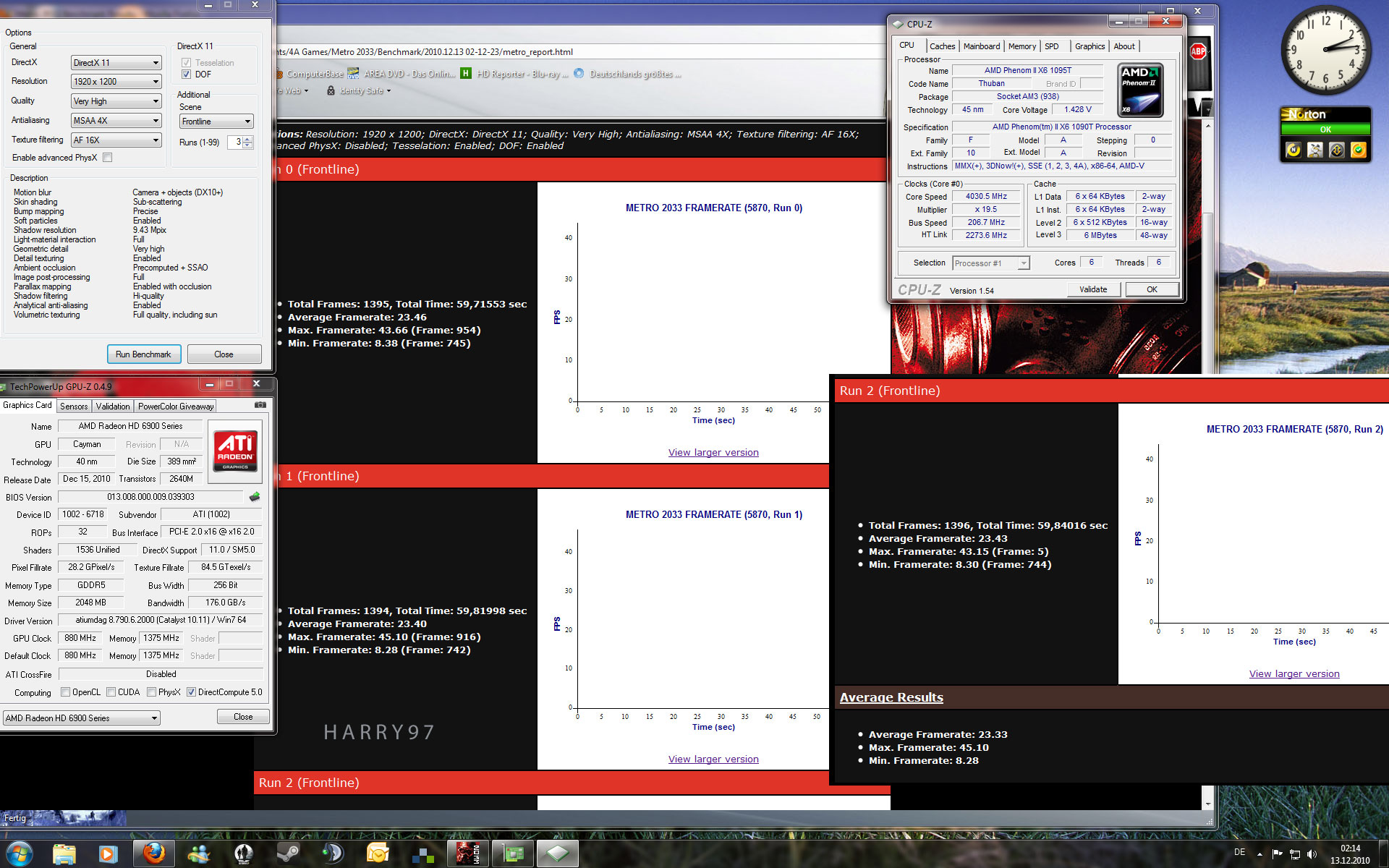1389x868 pixels.
Task: Open the Texture filtering AF 16X dropdown
Action: coord(116,140)
